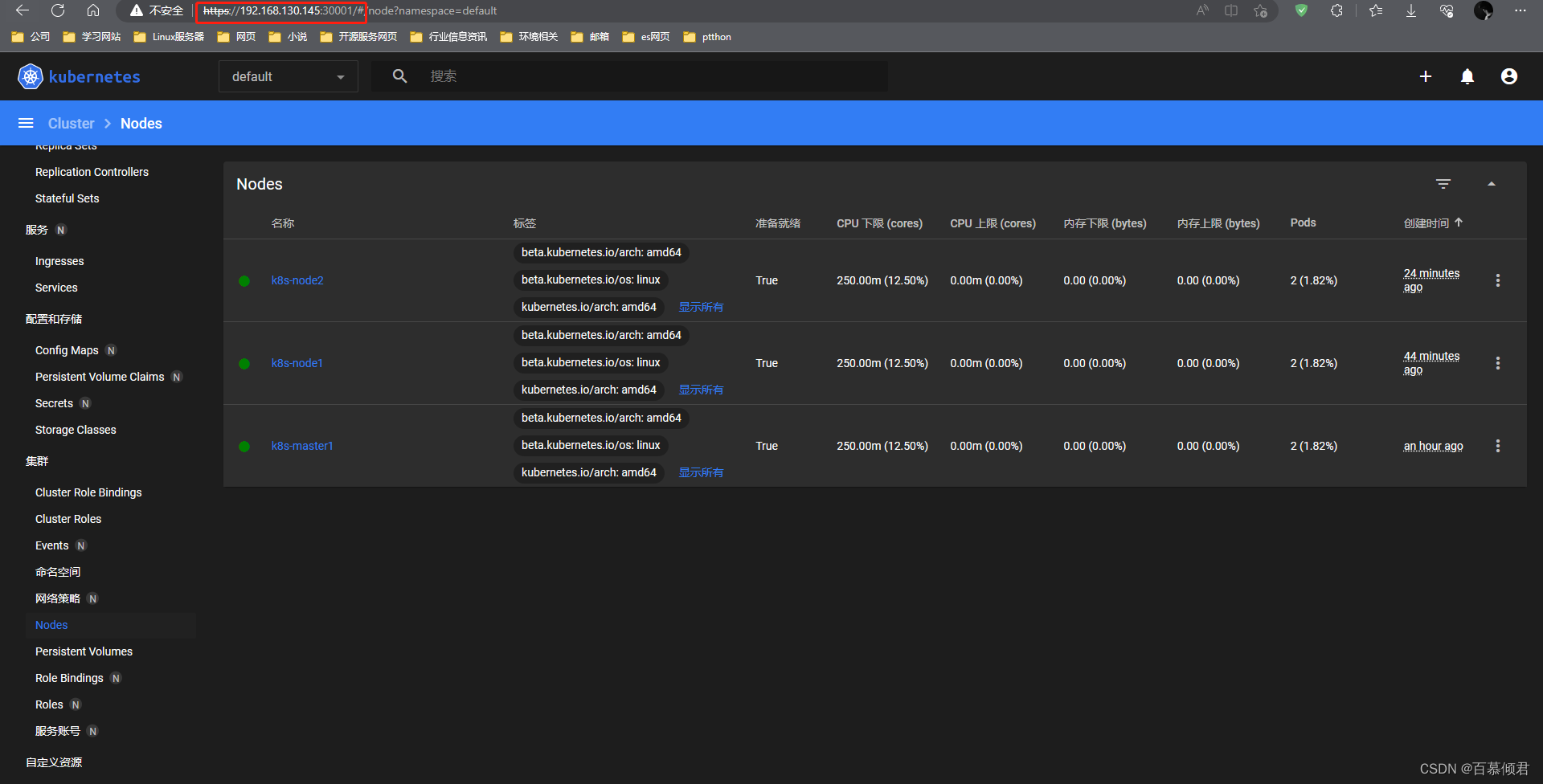Go to the Cluster breadcrumb

pyautogui.click(x=71, y=123)
